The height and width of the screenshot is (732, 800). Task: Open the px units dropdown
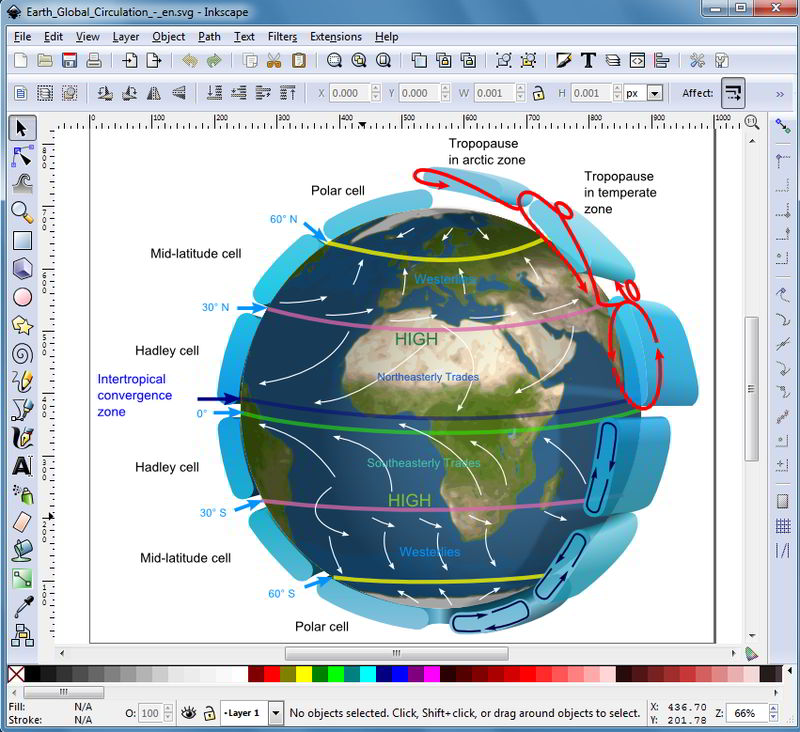point(655,92)
